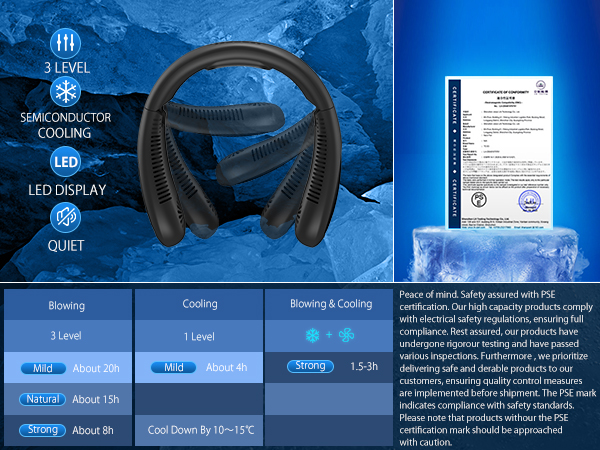Click the 'SEMICONDUCTOR COOLING' label
The width and height of the screenshot is (600, 450).
pos(65,125)
